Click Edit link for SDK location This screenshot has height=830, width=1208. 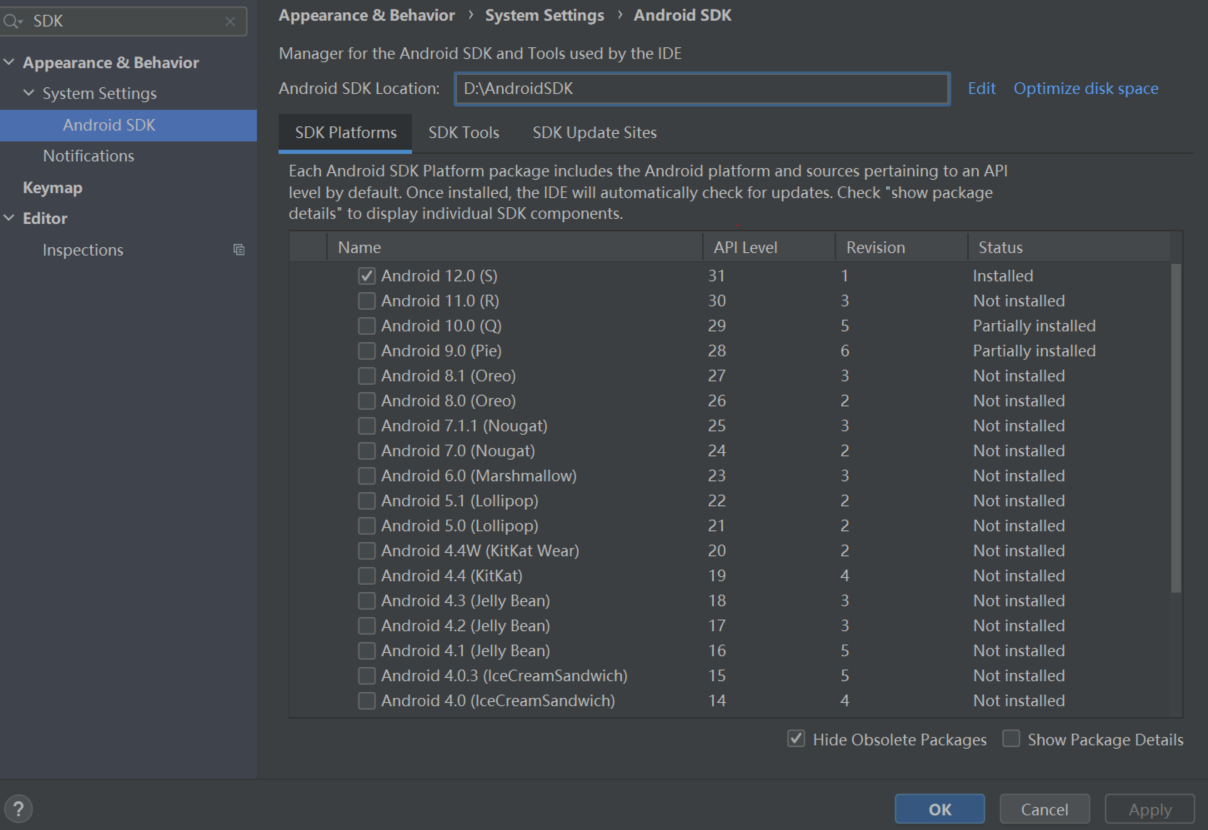pos(981,88)
